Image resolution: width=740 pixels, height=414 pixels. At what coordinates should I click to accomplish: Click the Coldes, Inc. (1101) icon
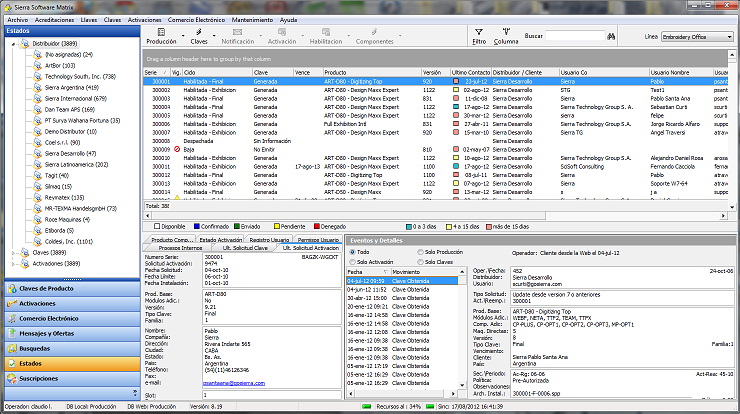pos(38,242)
